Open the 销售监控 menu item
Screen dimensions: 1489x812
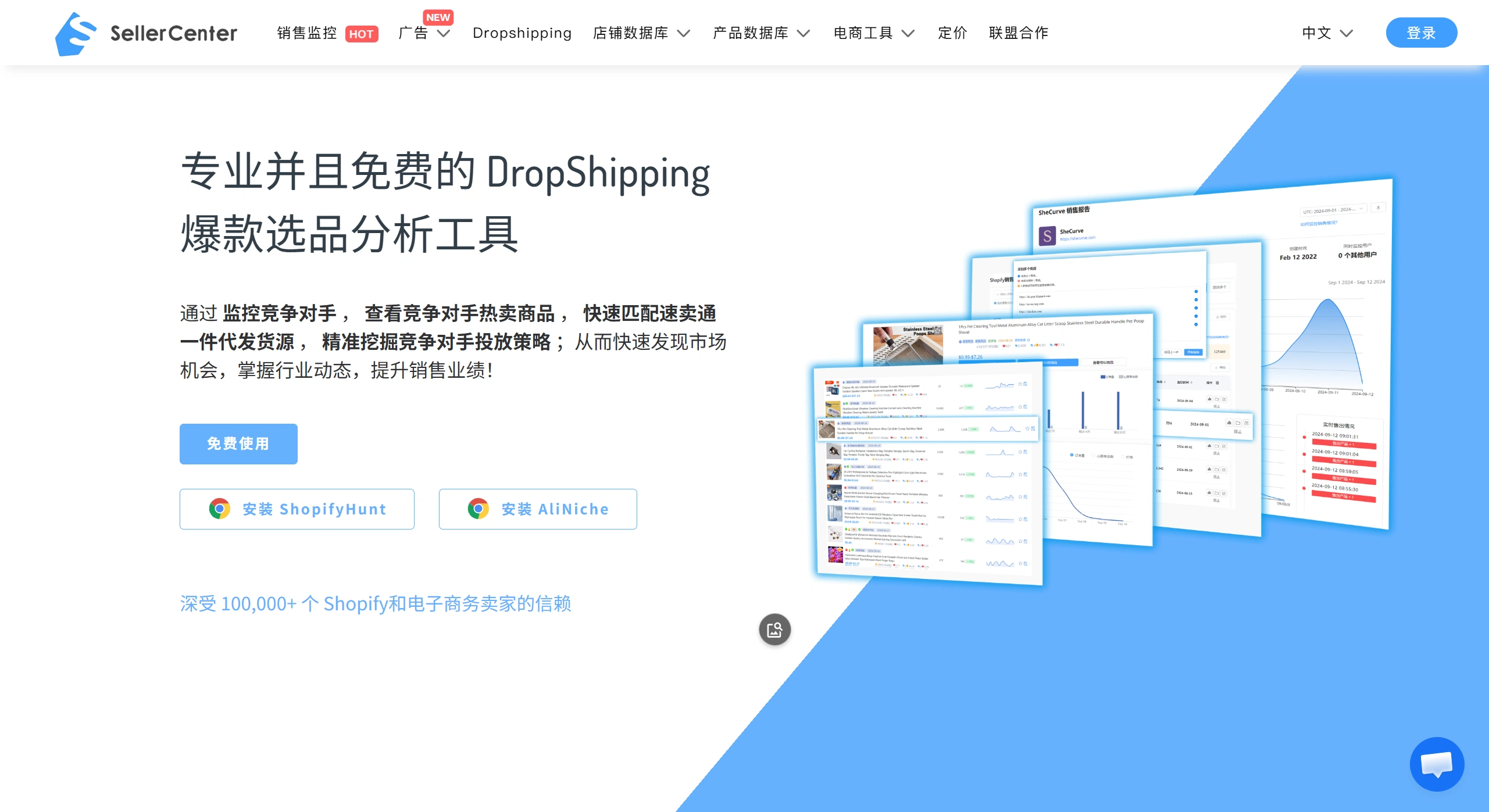point(307,33)
